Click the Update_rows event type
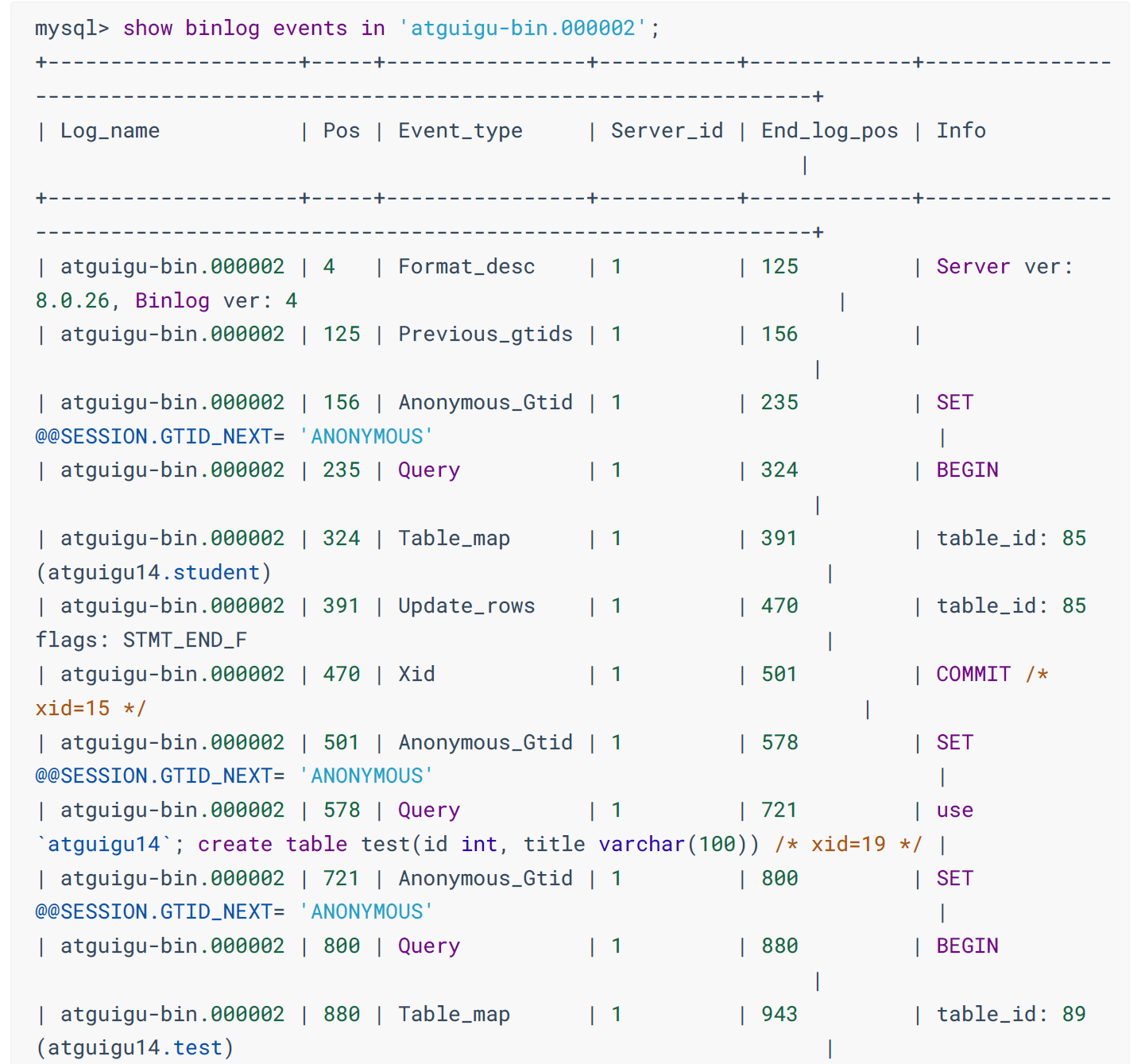This screenshot has height=1064, width=1141. coord(467,606)
